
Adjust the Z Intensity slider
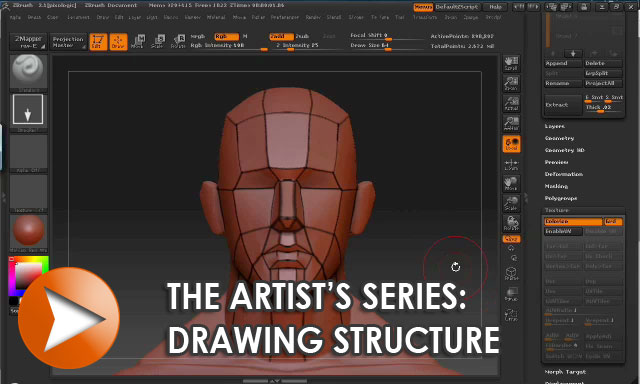point(307,46)
